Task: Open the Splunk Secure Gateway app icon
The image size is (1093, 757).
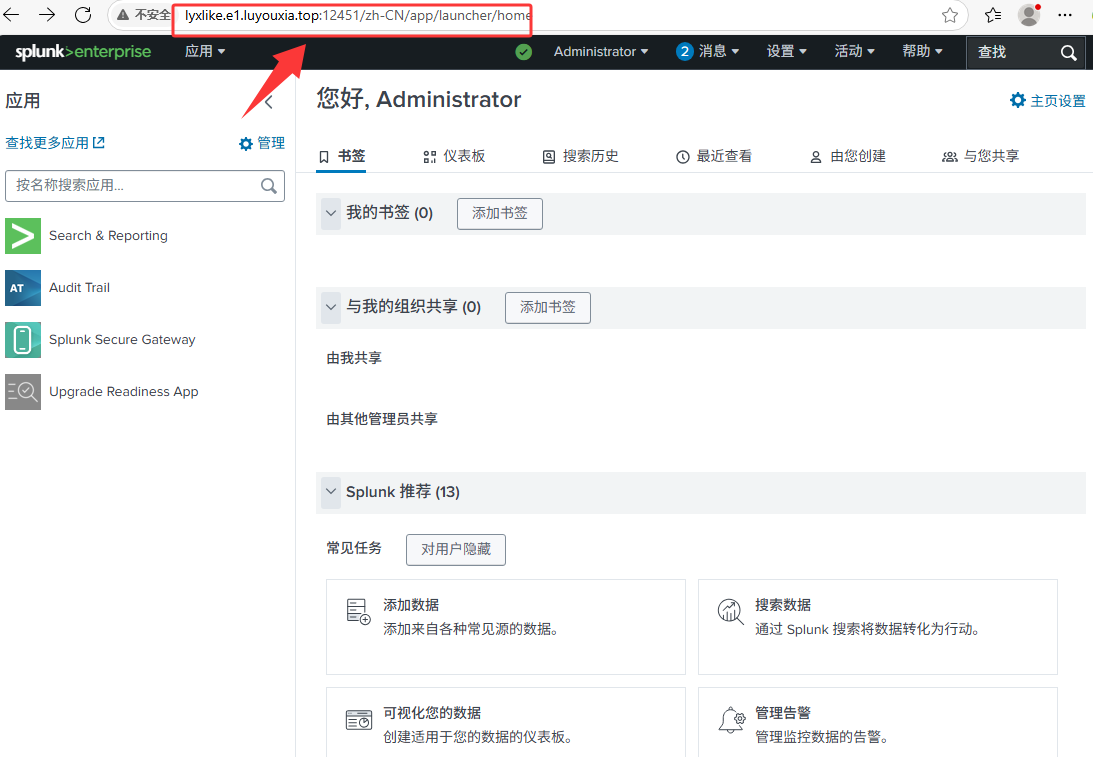Action: tap(23, 339)
